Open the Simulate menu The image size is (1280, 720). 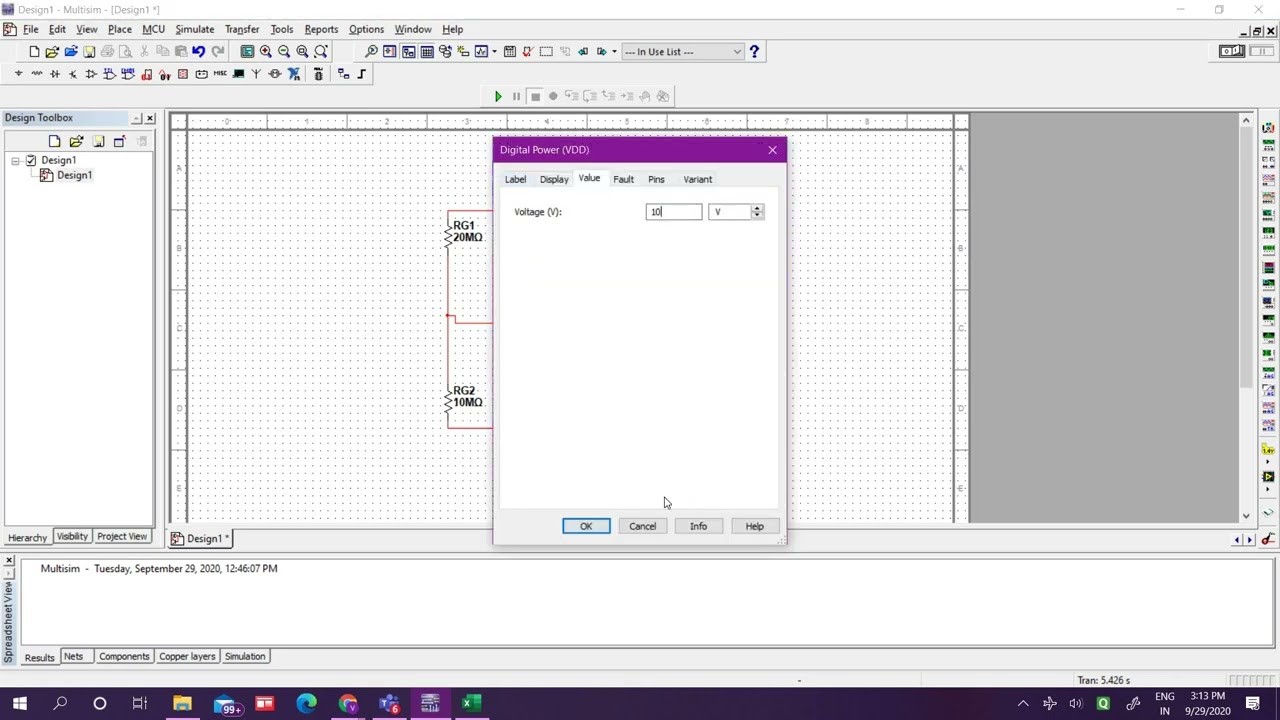click(x=195, y=29)
